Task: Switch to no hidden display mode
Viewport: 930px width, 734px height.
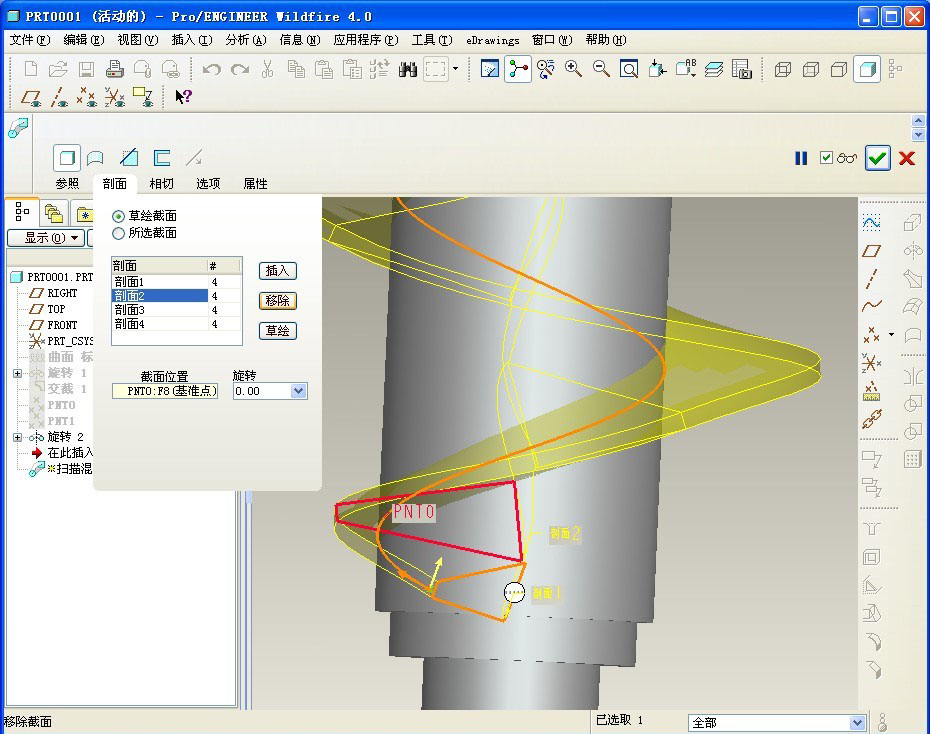Action: 839,69
